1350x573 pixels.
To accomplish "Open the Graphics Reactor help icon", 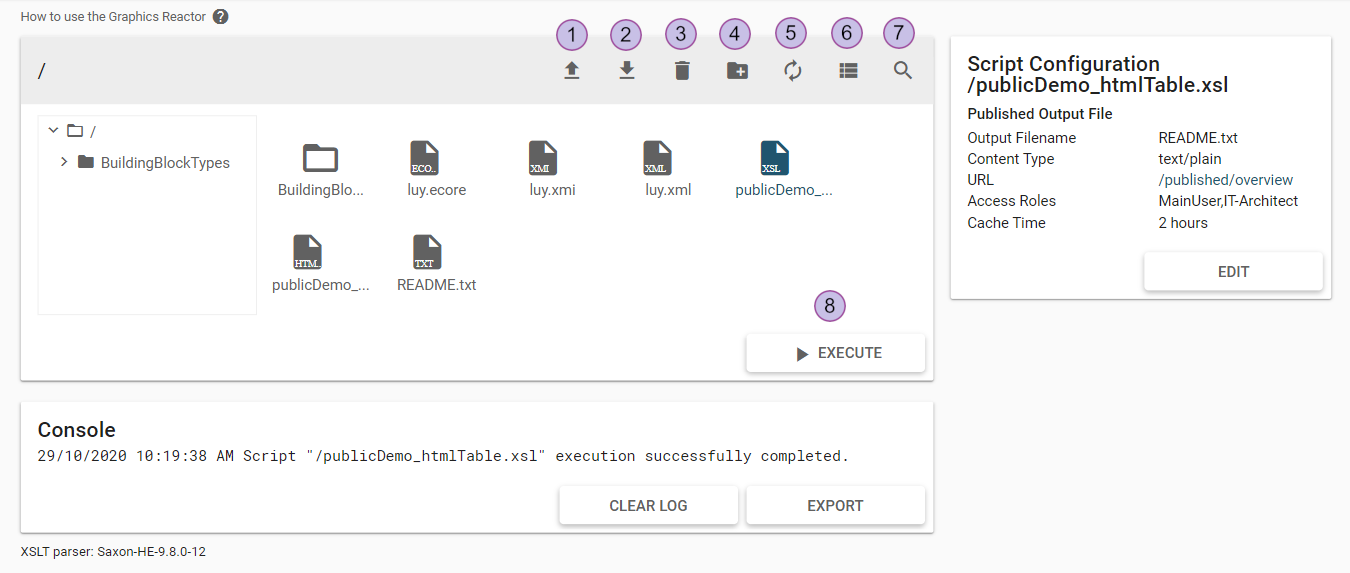I will pos(221,16).
